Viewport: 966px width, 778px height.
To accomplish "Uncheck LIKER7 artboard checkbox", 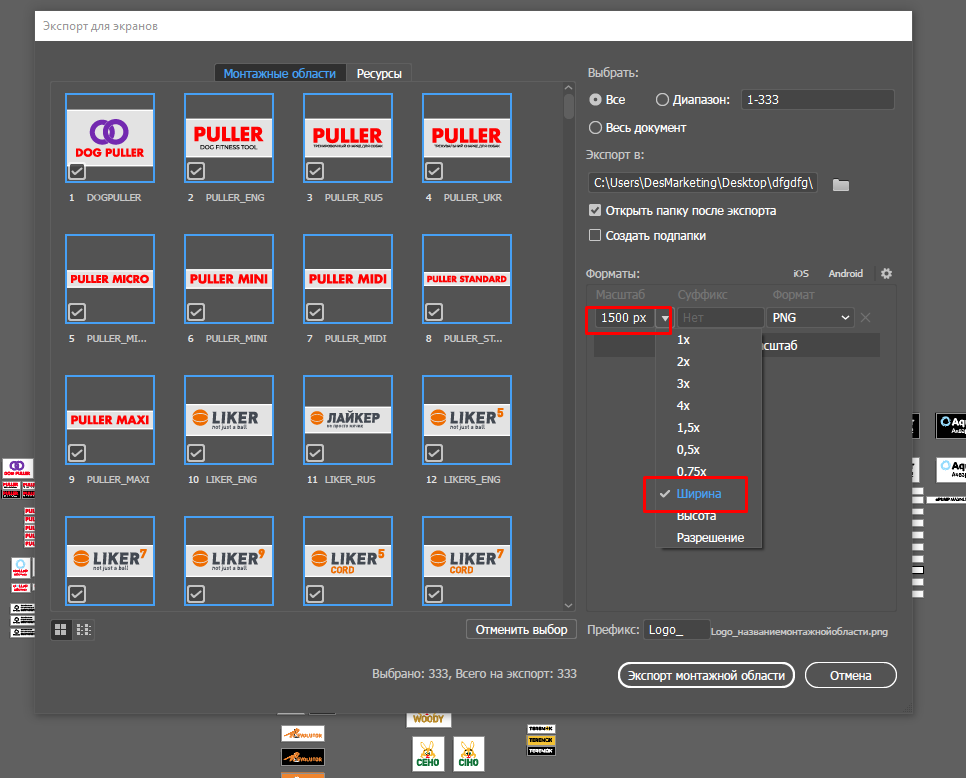I will click(x=77, y=594).
